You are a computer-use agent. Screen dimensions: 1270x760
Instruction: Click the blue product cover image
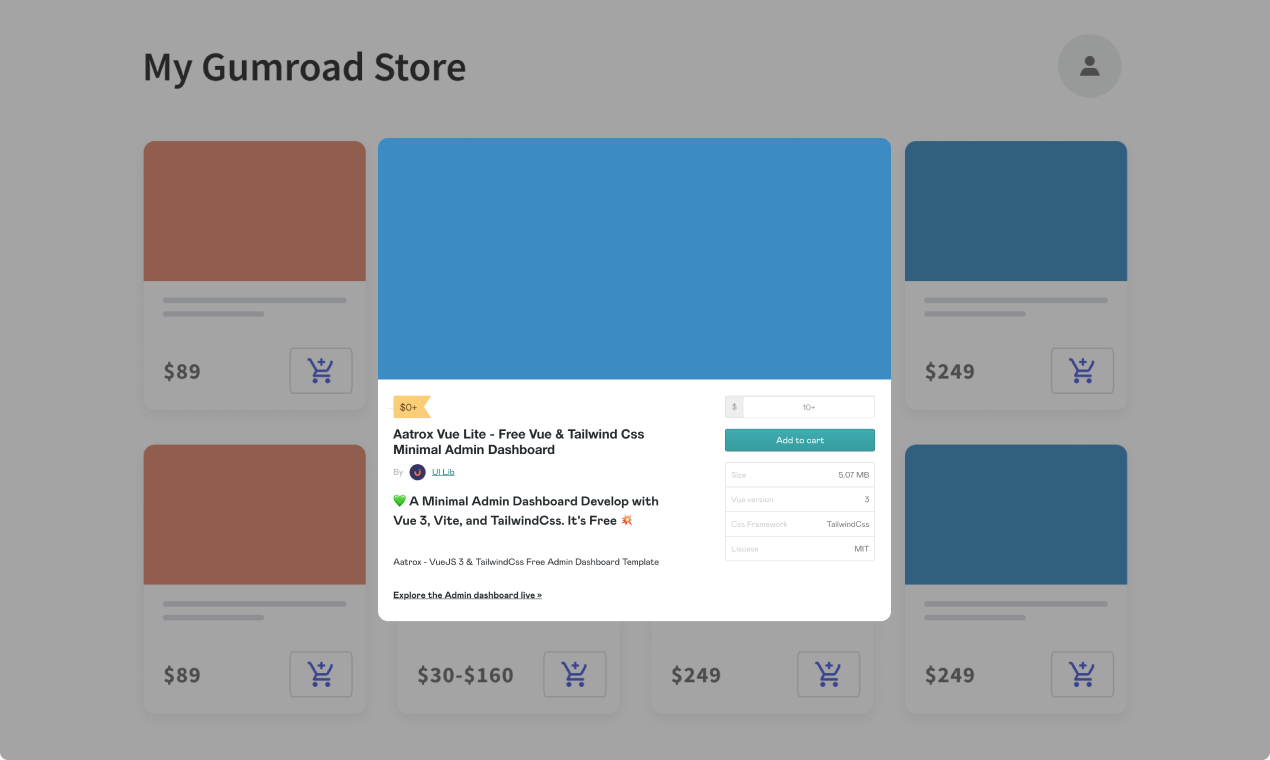point(634,259)
